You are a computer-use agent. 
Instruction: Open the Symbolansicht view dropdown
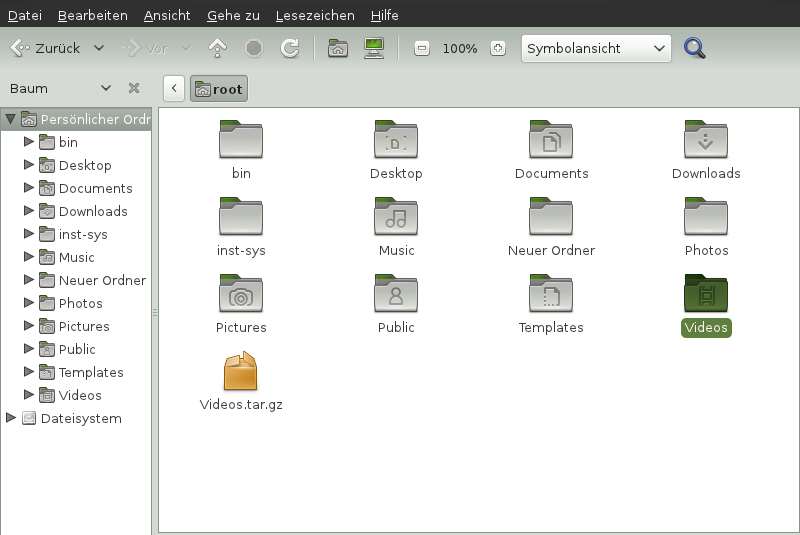595,48
